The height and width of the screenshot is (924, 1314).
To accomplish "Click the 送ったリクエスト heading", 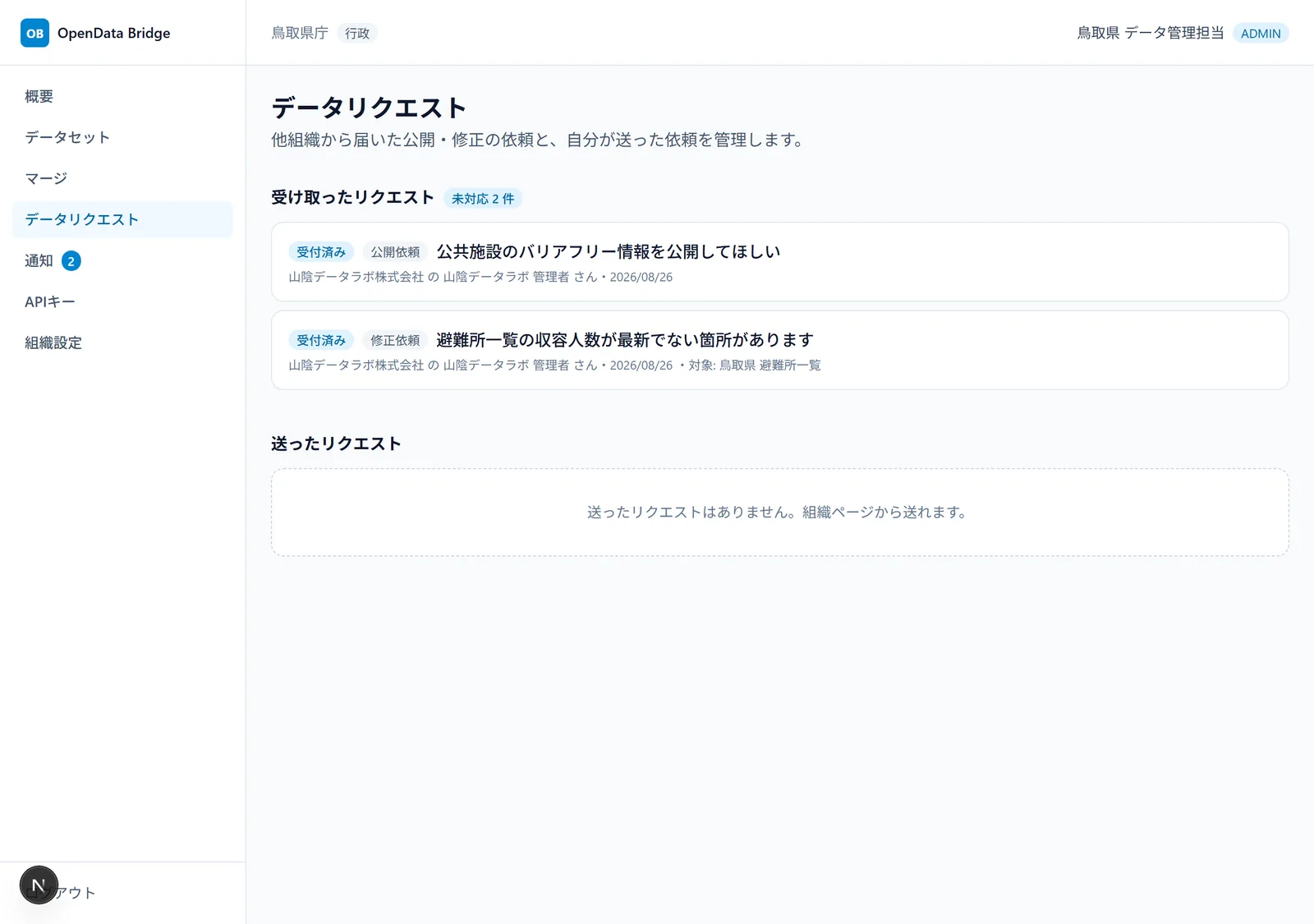I will (336, 444).
